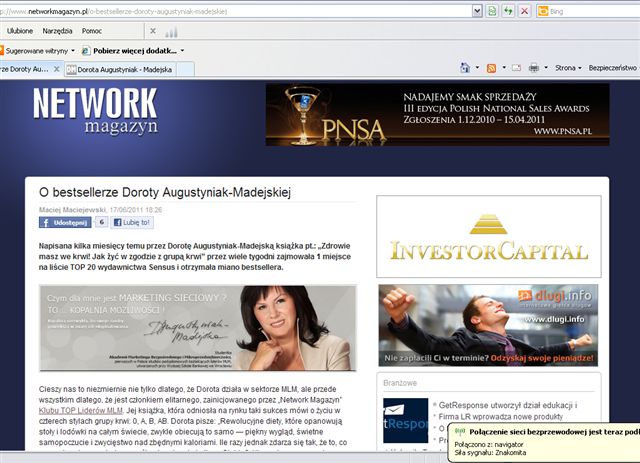
Task: Expand the Home icon dropdown arrow
Action: click(477, 68)
